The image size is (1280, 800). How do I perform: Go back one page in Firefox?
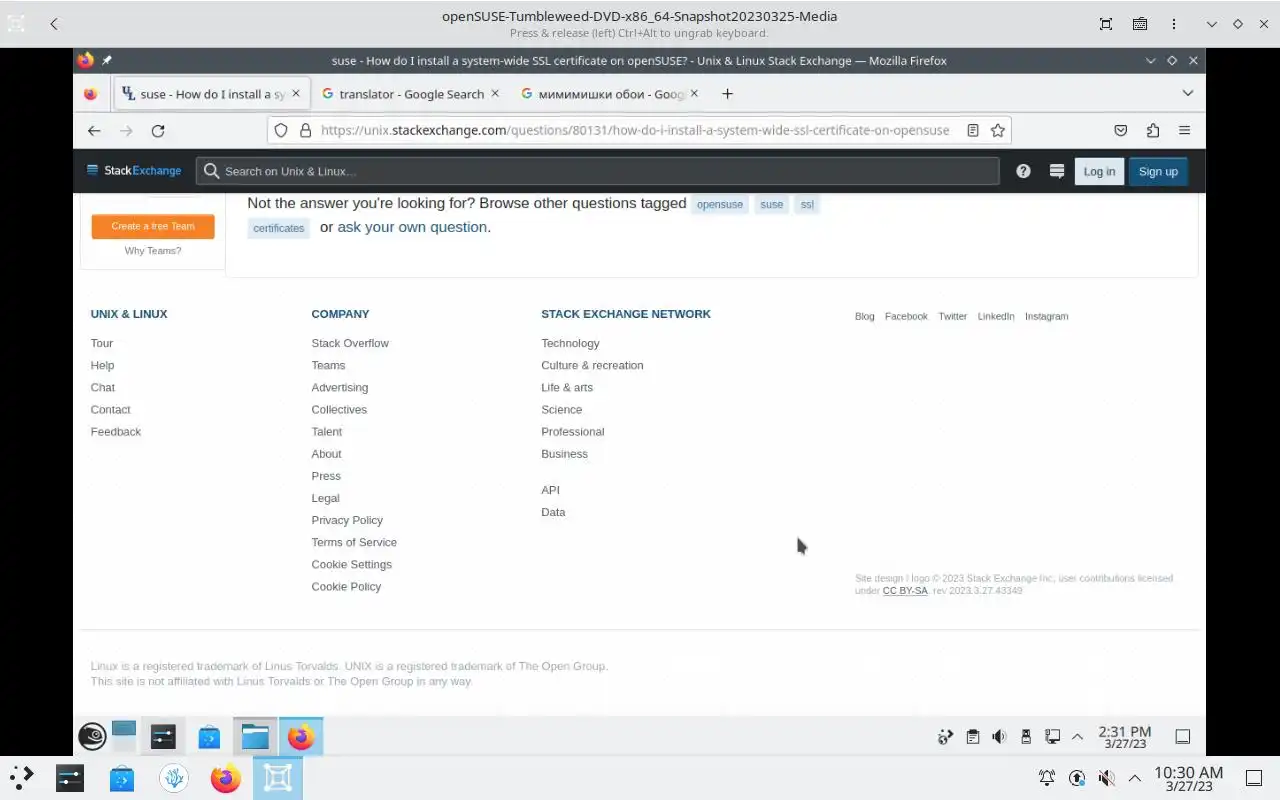[94, 130]
